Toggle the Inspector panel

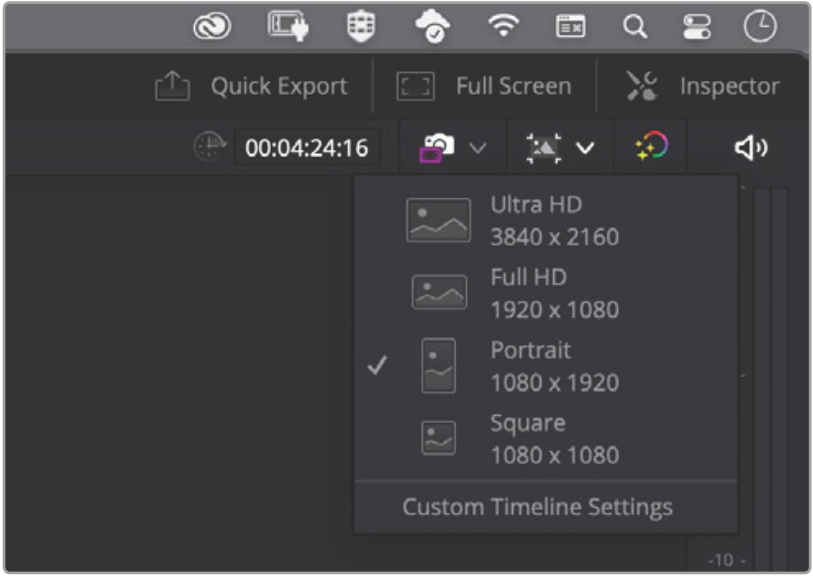702,87
